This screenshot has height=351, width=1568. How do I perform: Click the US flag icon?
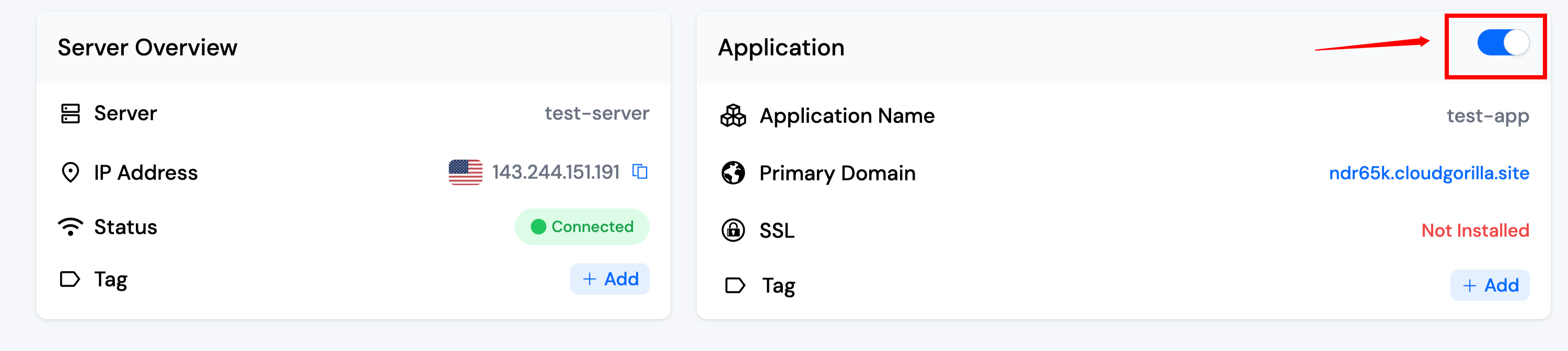coord(466,172)
